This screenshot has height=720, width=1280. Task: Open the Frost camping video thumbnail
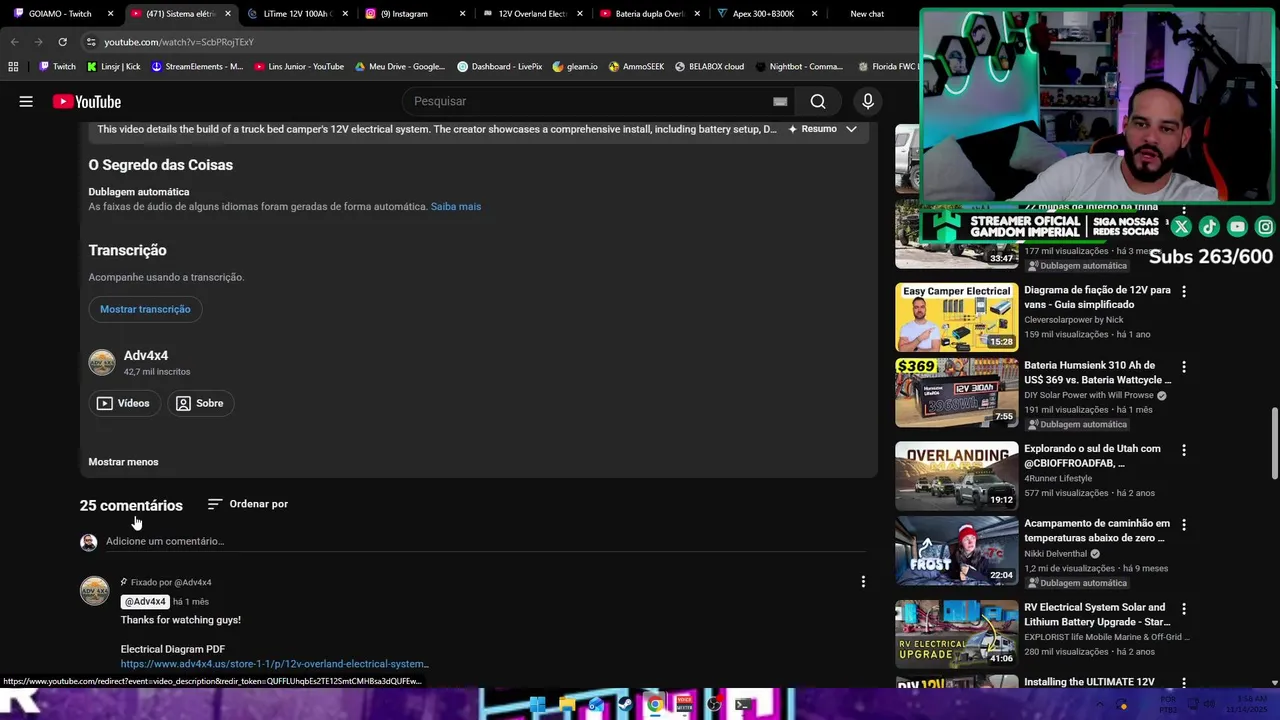[x=956, y=550]
